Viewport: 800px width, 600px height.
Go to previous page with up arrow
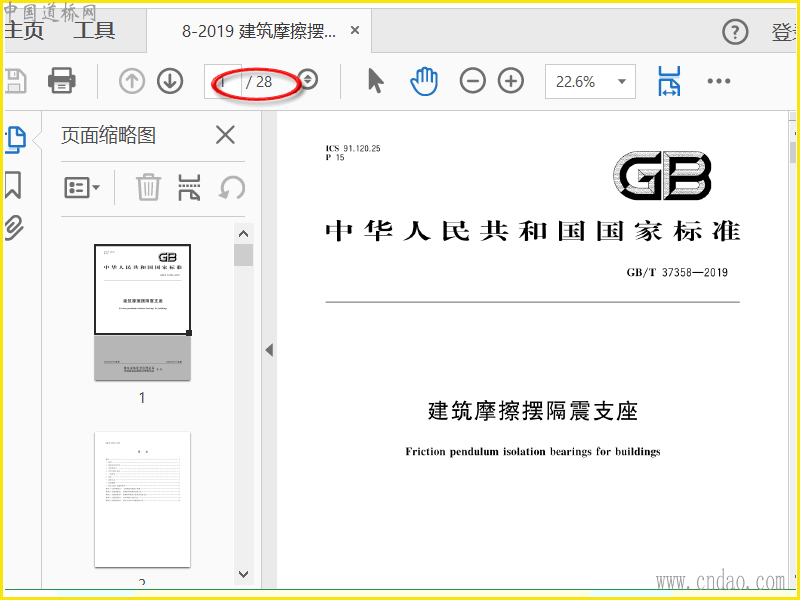(132, 81)
